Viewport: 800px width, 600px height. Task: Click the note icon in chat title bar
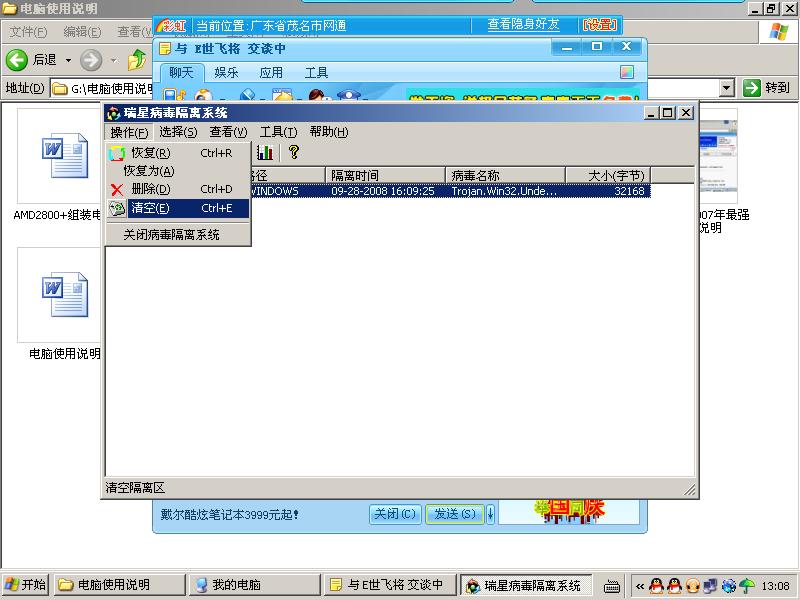(165, 48)
